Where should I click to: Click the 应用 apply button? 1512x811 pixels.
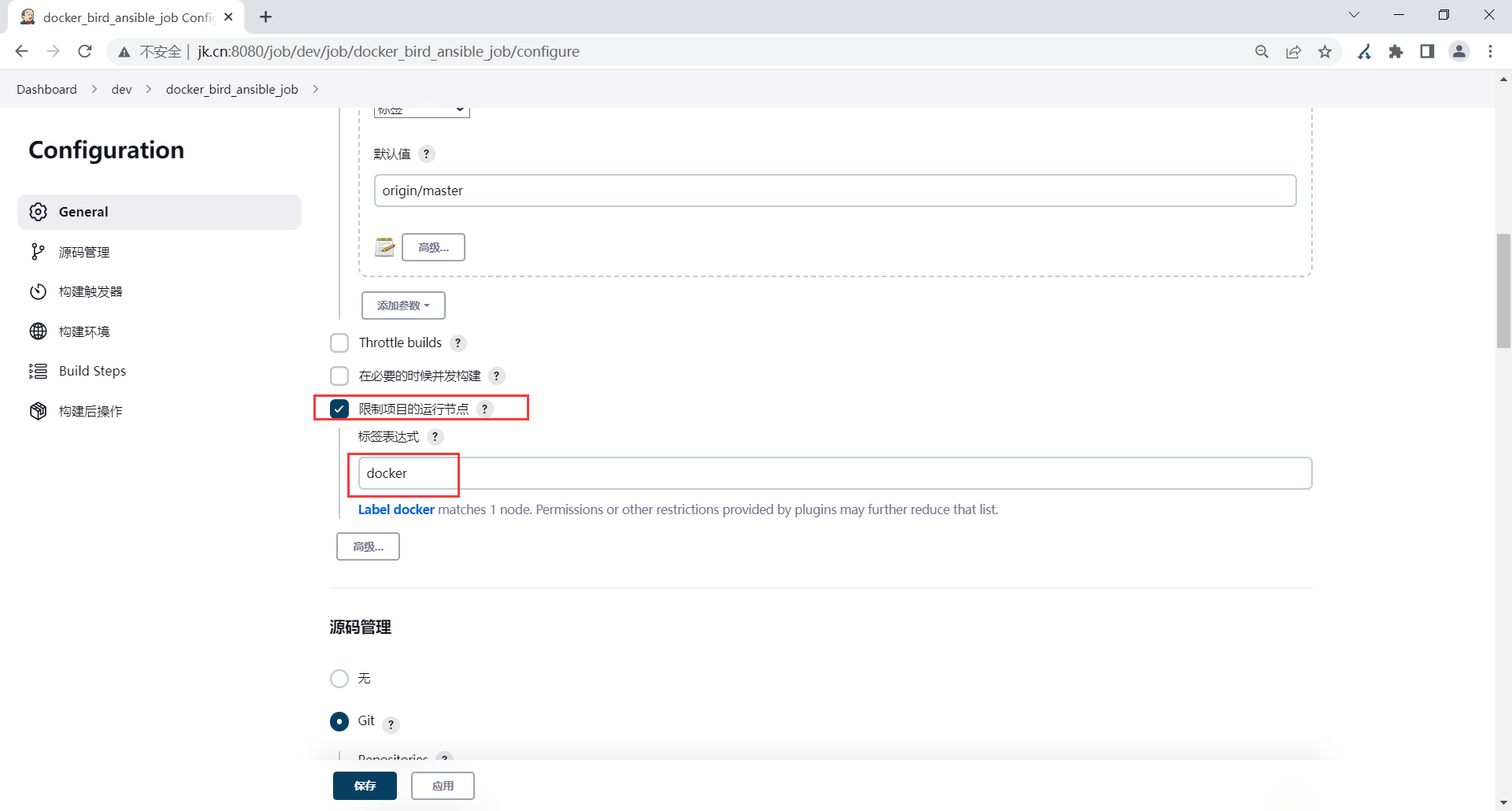(x=443, y=786)
